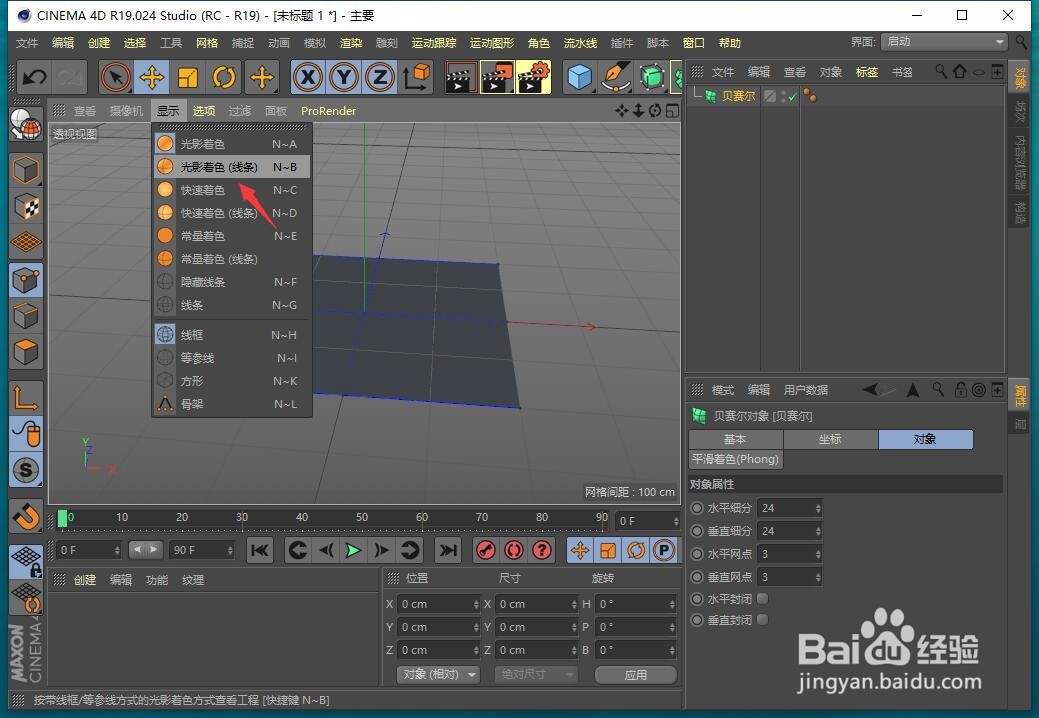Image resolution: width=1039 pixels, height=718 pixels.
Task: Choose 骨架 display option
Action: point(231,404)
